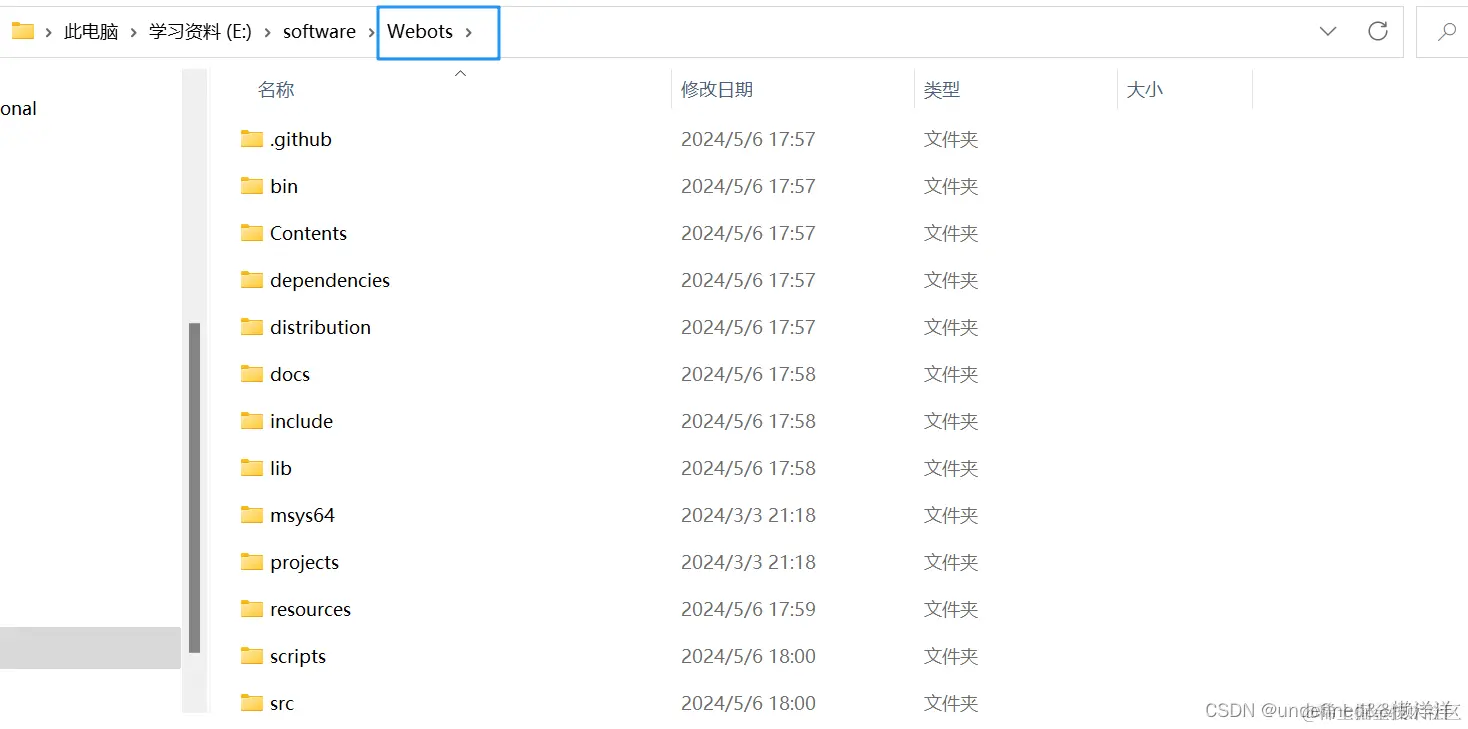Select the include folder name
This screenshot has height=729, width=1468.
(x=301, y=421)
